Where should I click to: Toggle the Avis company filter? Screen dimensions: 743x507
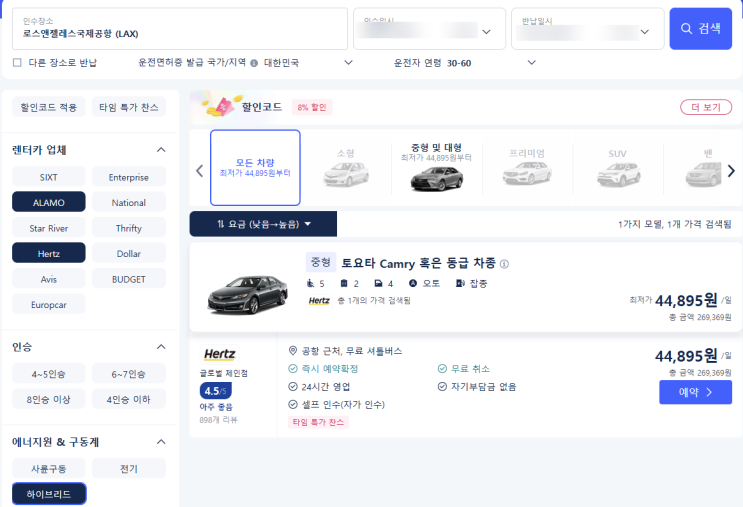coord(49,279)
